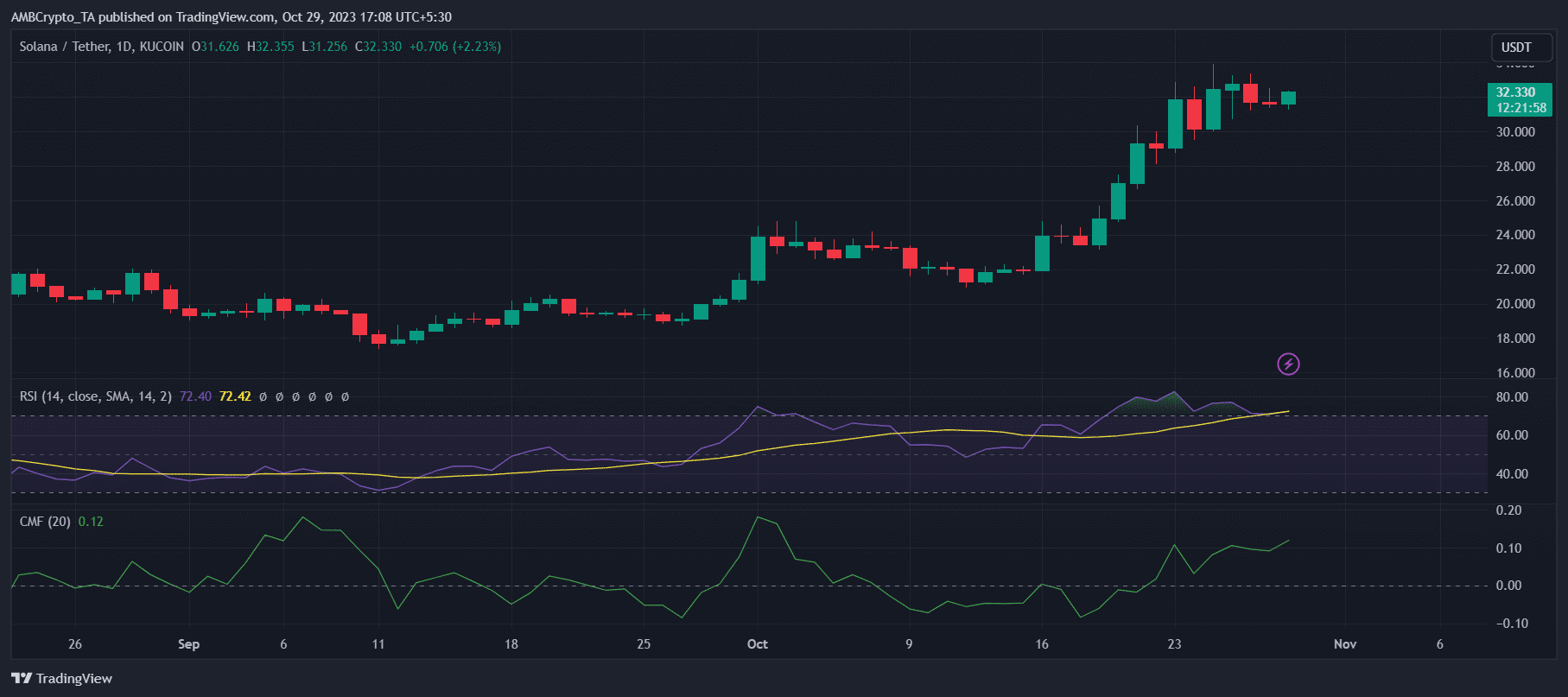This screenshot has height=697, width=1568.
Task: Click the Oct label on the date axis
Action: [758, 644]
